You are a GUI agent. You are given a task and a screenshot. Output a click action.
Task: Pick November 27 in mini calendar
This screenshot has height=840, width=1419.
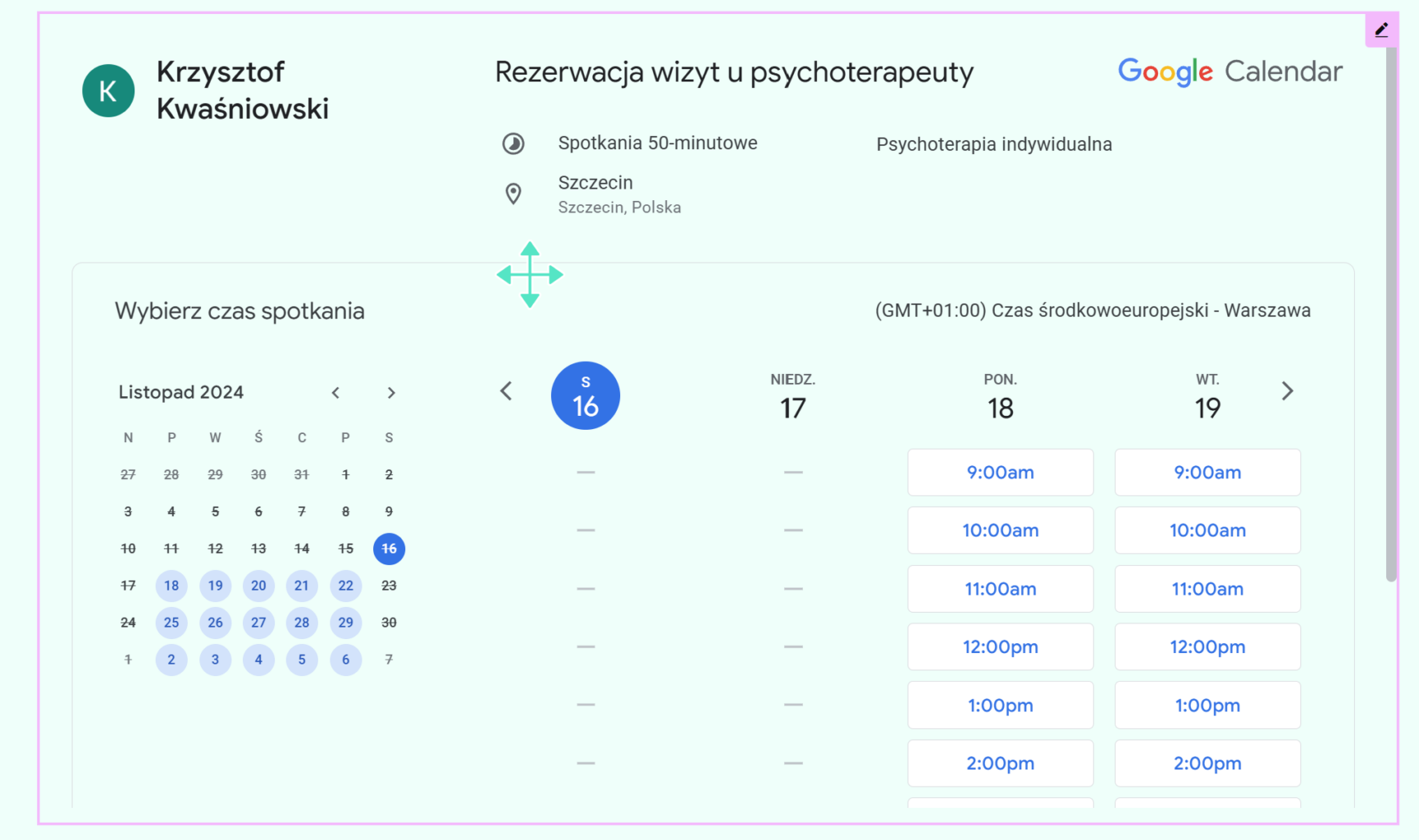pos(258,623)
